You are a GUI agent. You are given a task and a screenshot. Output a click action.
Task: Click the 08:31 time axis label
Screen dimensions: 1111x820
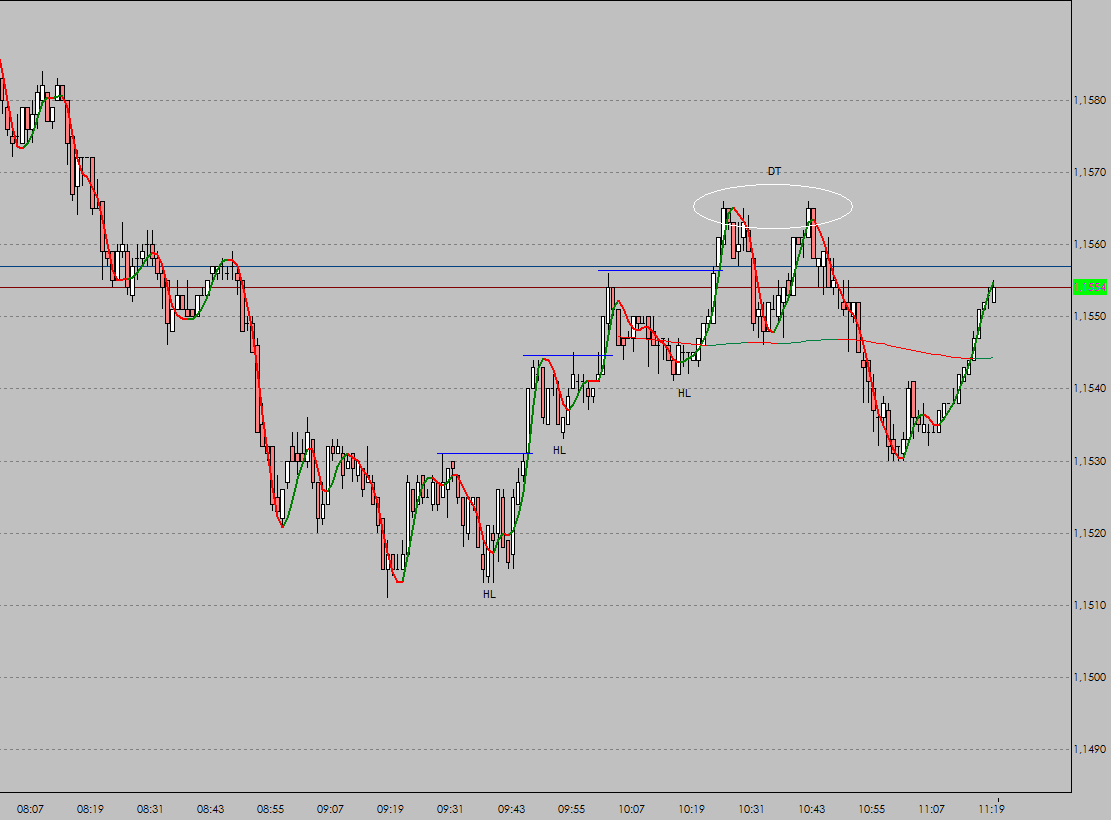point(150,809)
